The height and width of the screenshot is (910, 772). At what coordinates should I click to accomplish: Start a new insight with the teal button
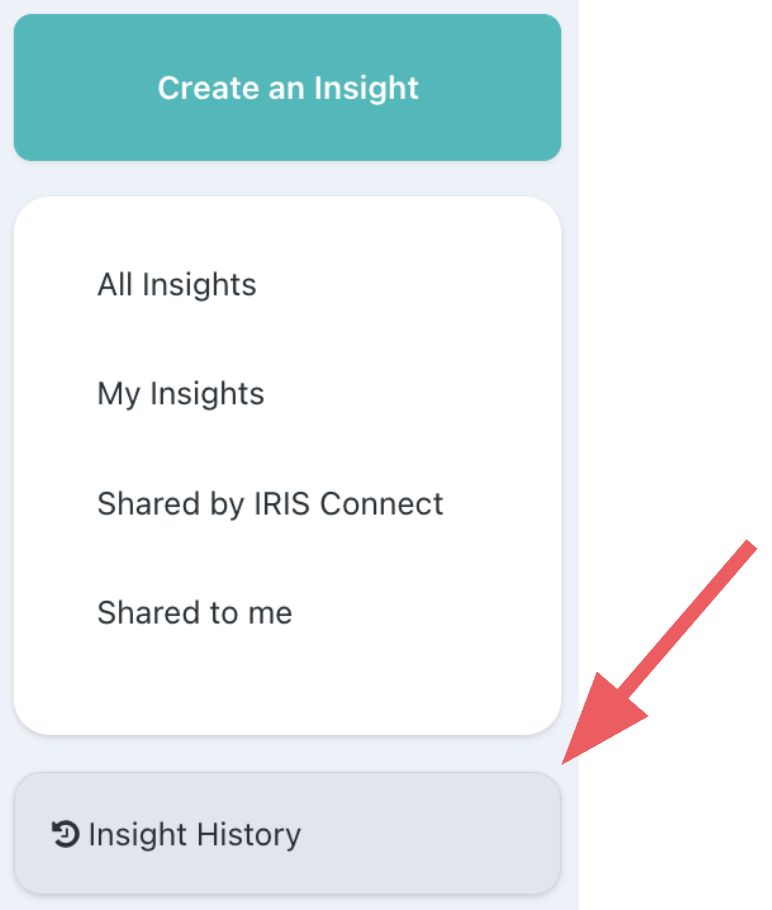[287, 87]
